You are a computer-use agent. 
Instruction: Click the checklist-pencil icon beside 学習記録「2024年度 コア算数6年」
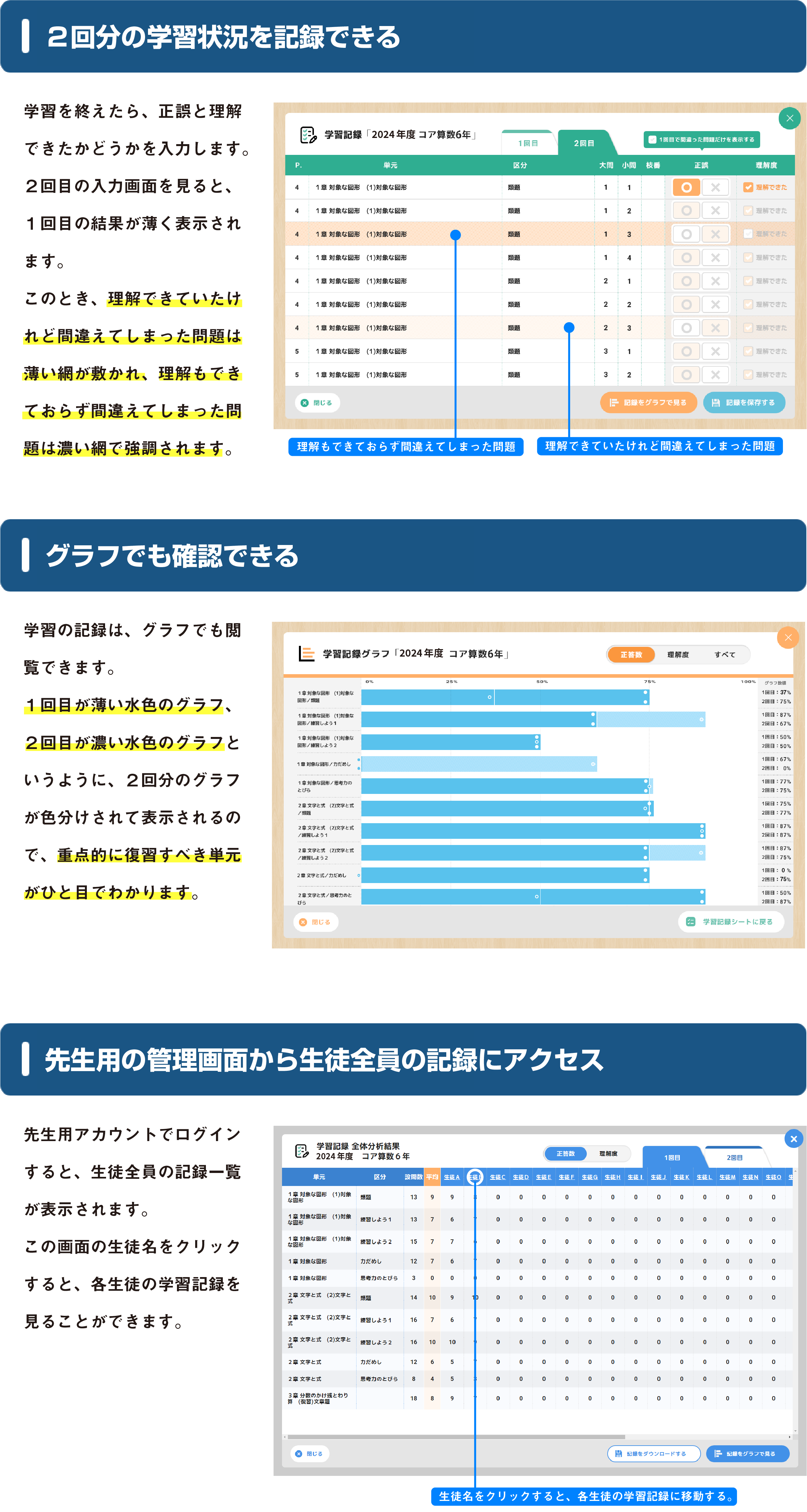(x=308, y=135)
